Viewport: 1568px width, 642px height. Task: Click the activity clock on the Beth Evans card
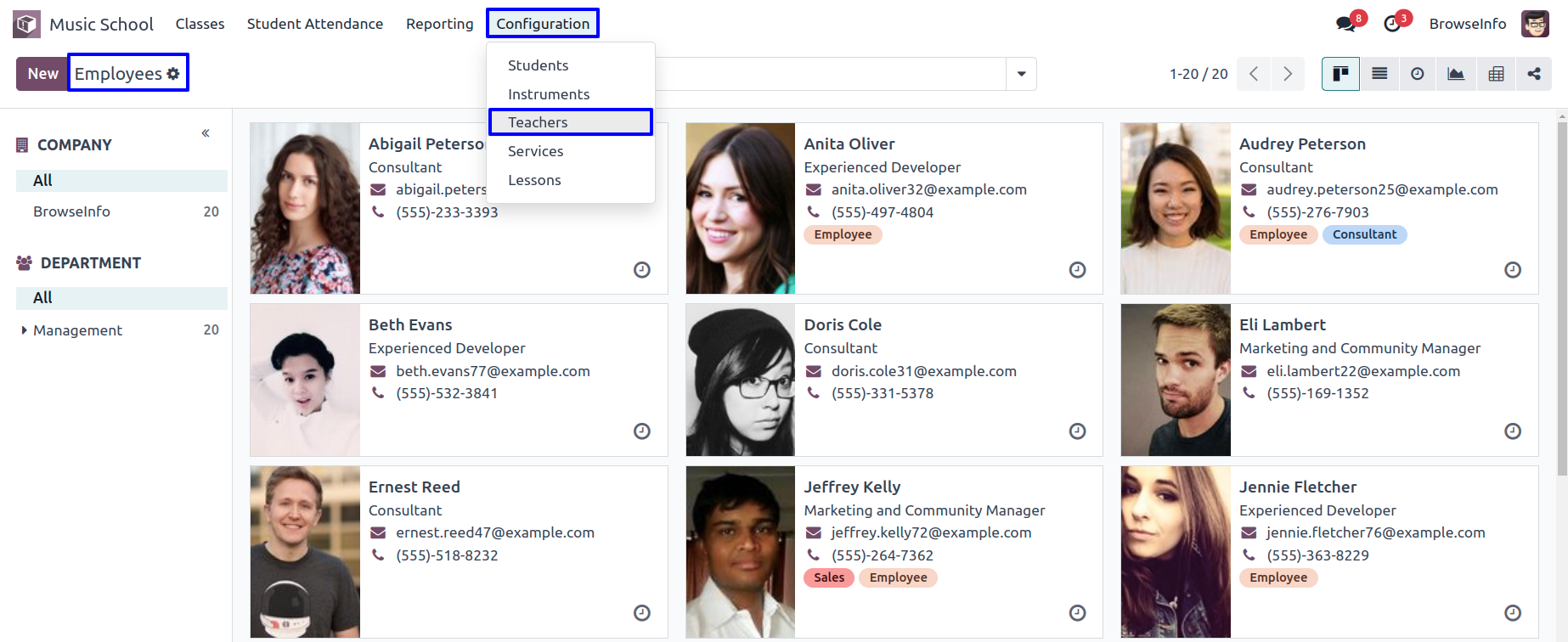[x=642, y=431]
